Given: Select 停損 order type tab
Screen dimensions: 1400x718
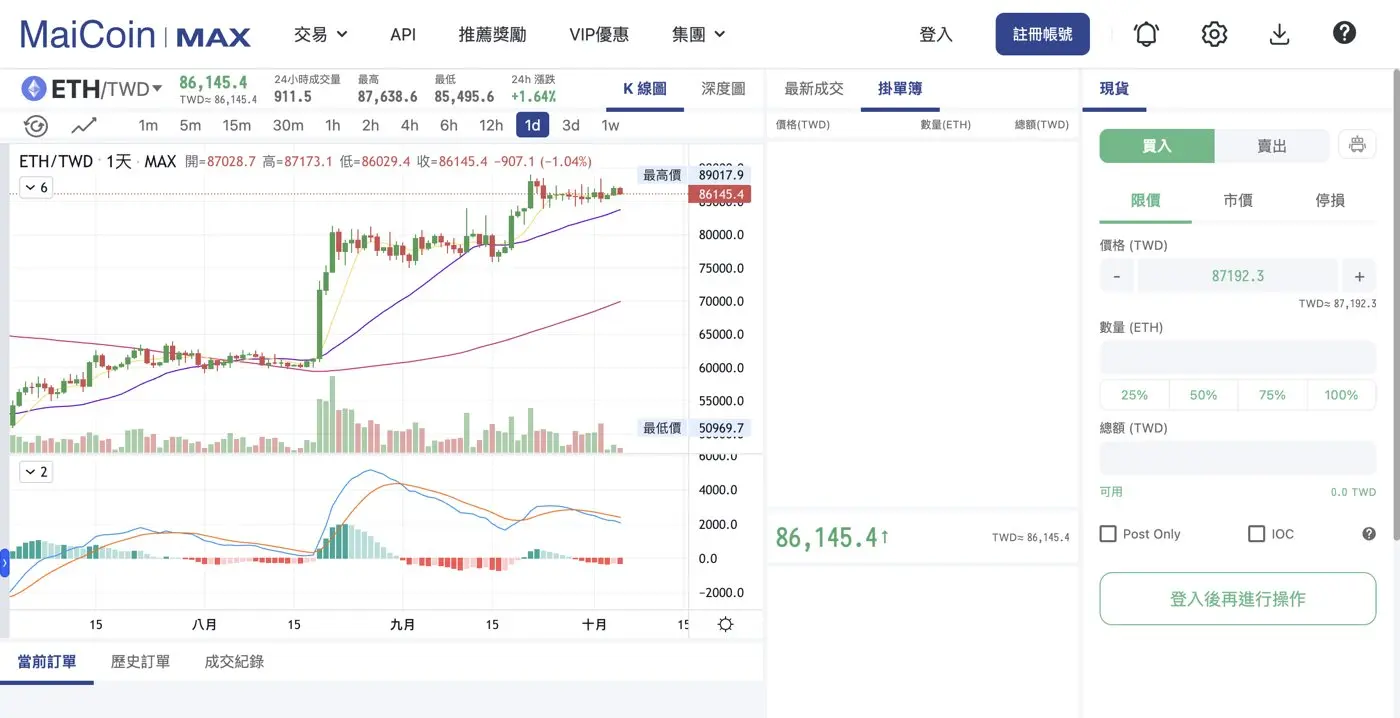Looking at the screenshot, I should 1330,200.
